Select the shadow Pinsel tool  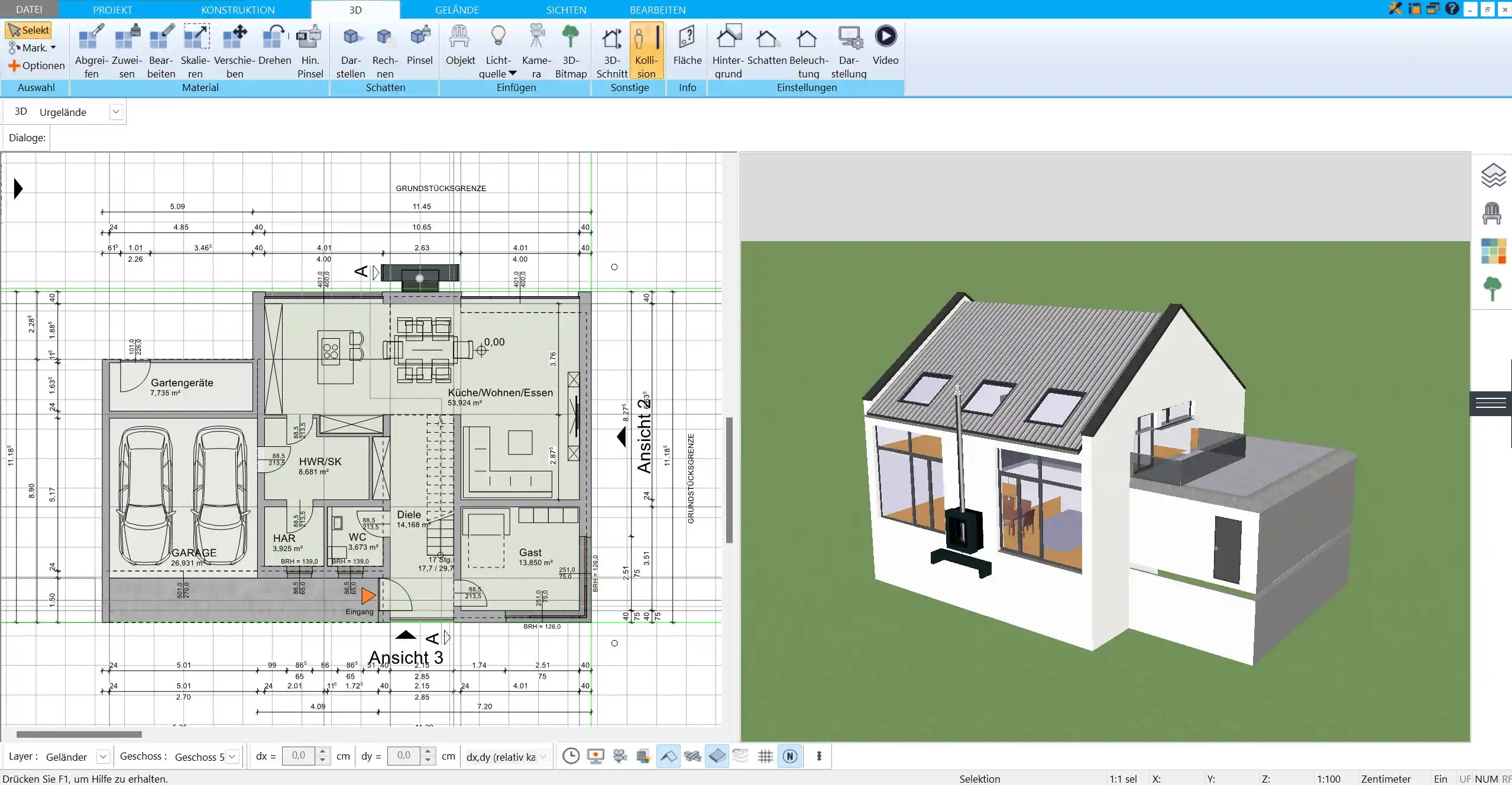click(420, 45)
